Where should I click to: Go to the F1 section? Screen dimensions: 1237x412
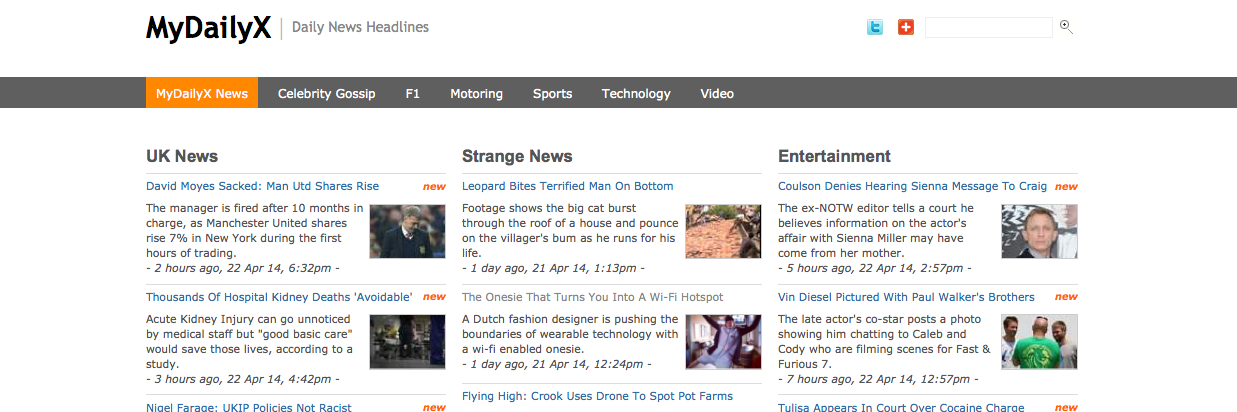pyautogui.click(x=413, y=93)
